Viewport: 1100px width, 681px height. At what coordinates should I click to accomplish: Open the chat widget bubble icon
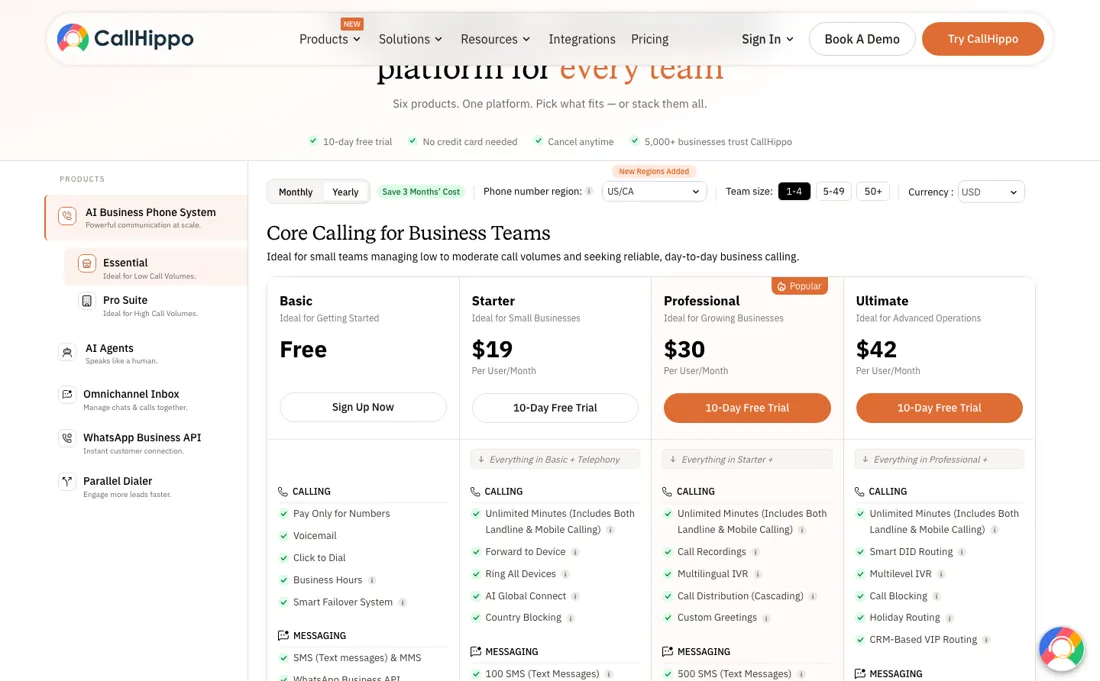[x=1061, y=649]
